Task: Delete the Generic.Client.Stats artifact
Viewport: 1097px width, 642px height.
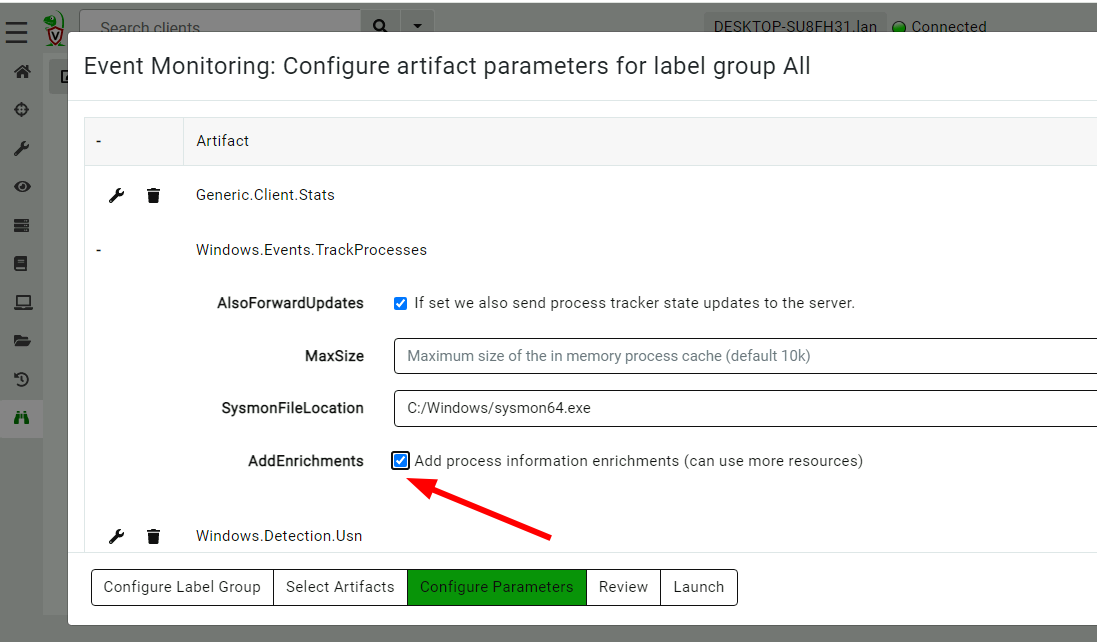Action: 152,195
